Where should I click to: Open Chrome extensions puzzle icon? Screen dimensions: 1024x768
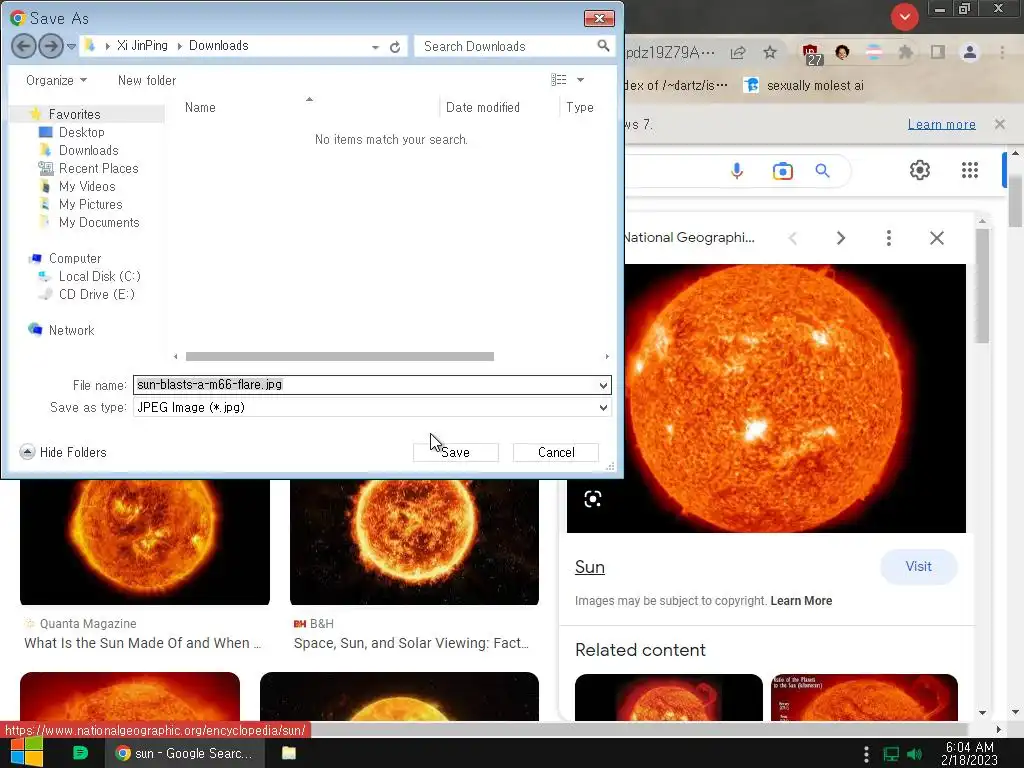pyautogui.click(x=905, y=52)
